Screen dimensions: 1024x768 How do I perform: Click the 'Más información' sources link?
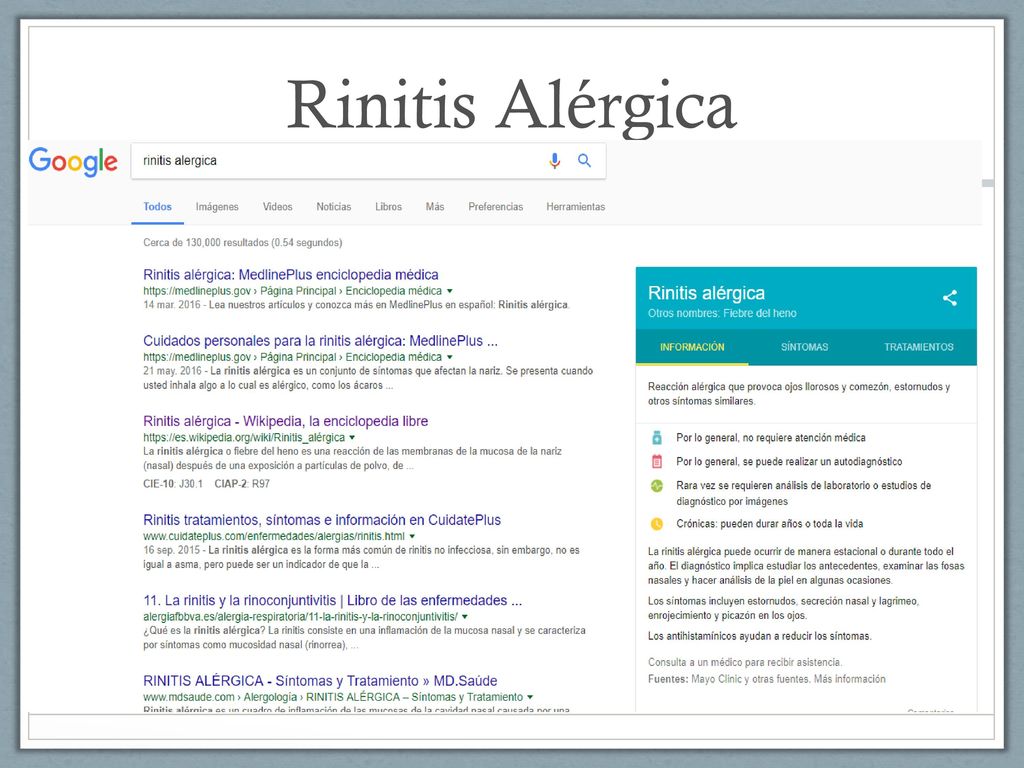(850, 679)
